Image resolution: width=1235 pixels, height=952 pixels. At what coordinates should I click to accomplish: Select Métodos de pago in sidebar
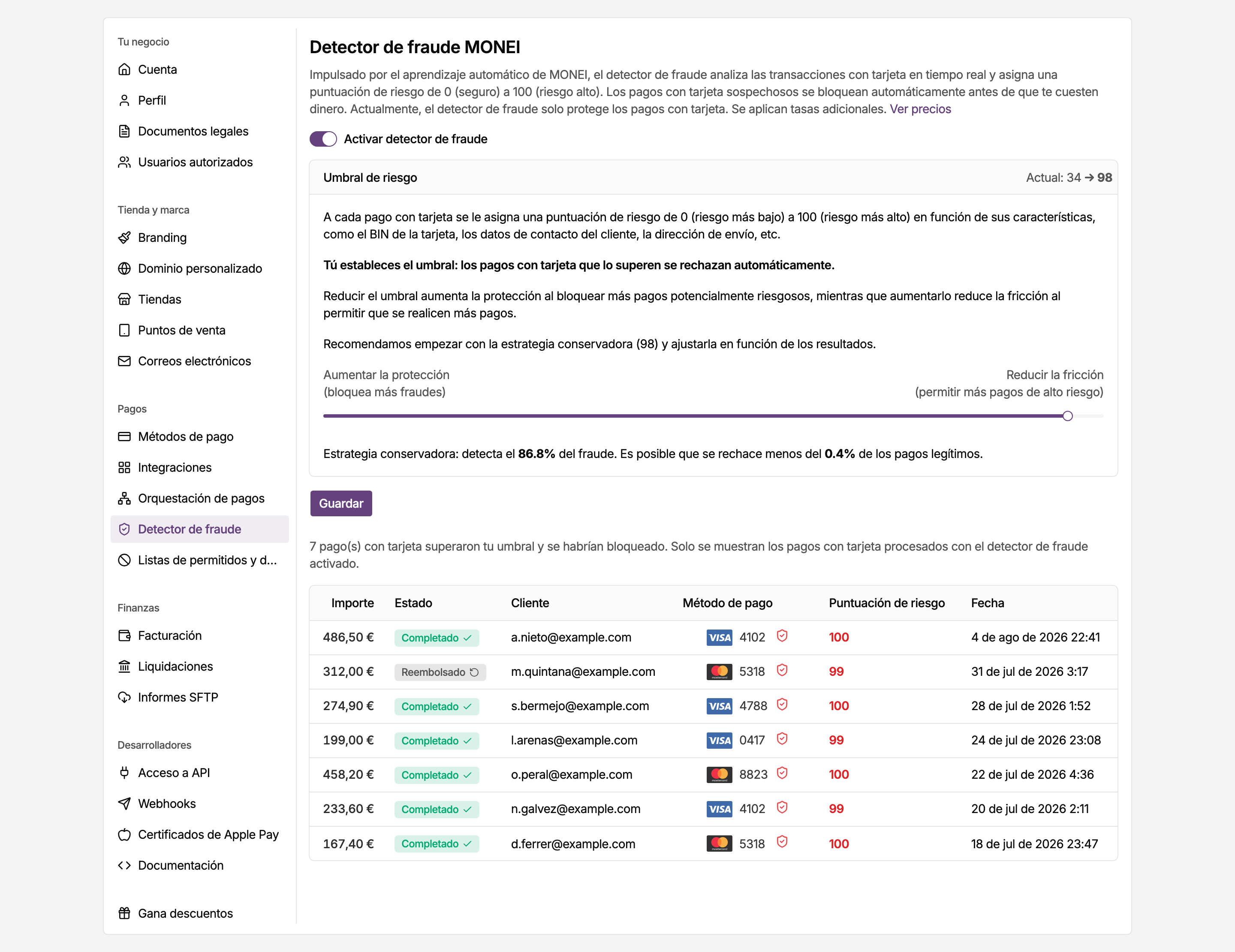199,437
